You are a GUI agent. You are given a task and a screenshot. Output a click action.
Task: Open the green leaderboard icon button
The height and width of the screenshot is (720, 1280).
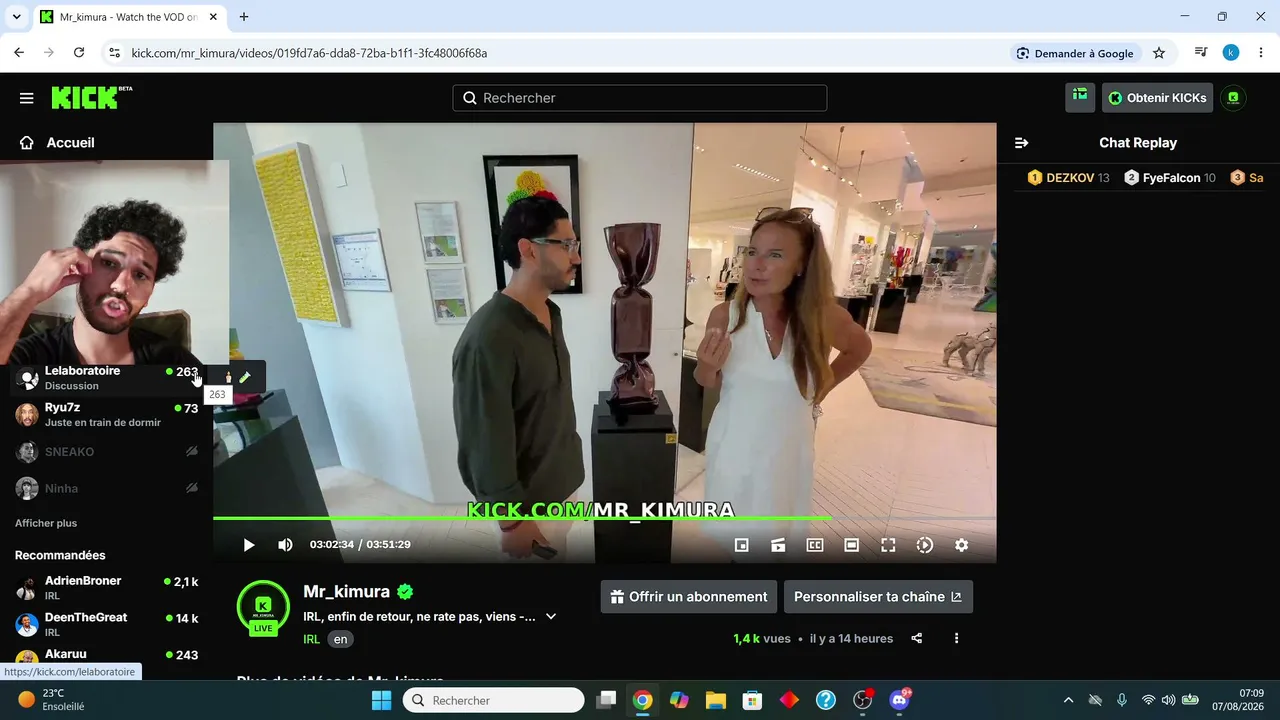click(1080, 97)
